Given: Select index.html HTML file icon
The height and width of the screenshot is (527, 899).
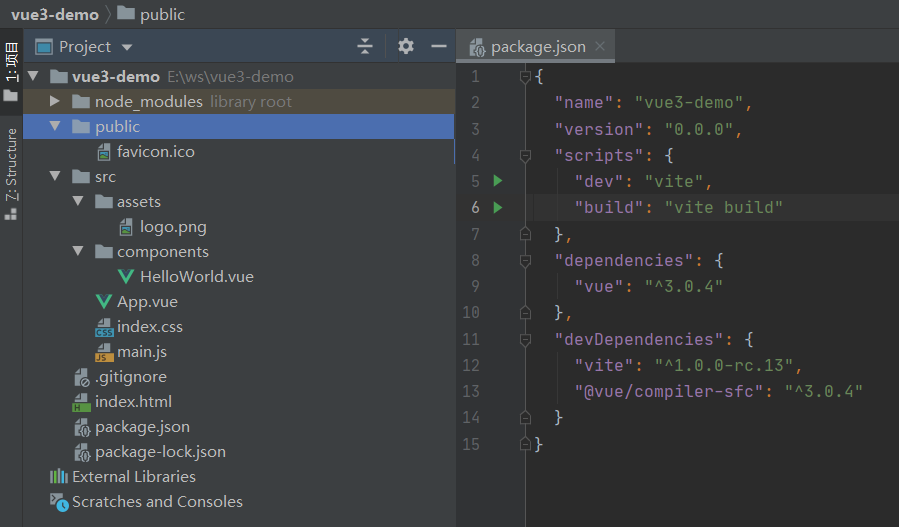Looking at the screenshot, I should click(81, 402).
